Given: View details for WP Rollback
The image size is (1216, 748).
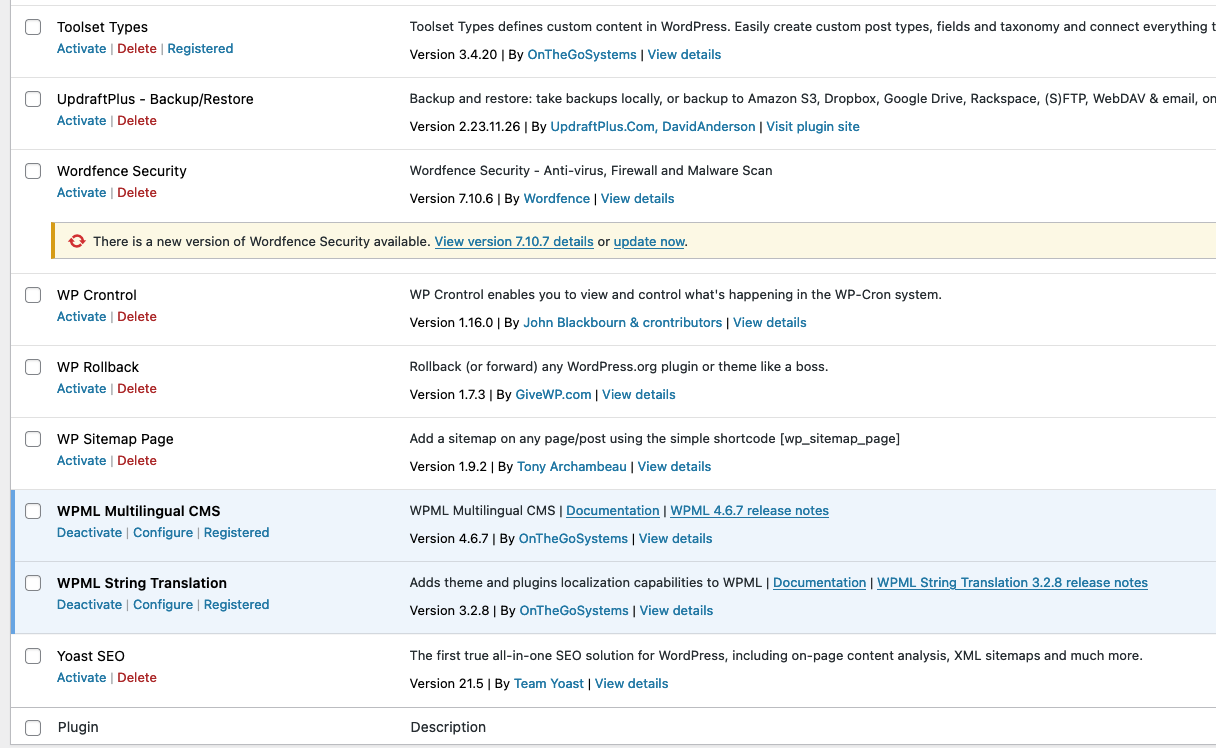Looking at the screenshot, I should [639, 394].
